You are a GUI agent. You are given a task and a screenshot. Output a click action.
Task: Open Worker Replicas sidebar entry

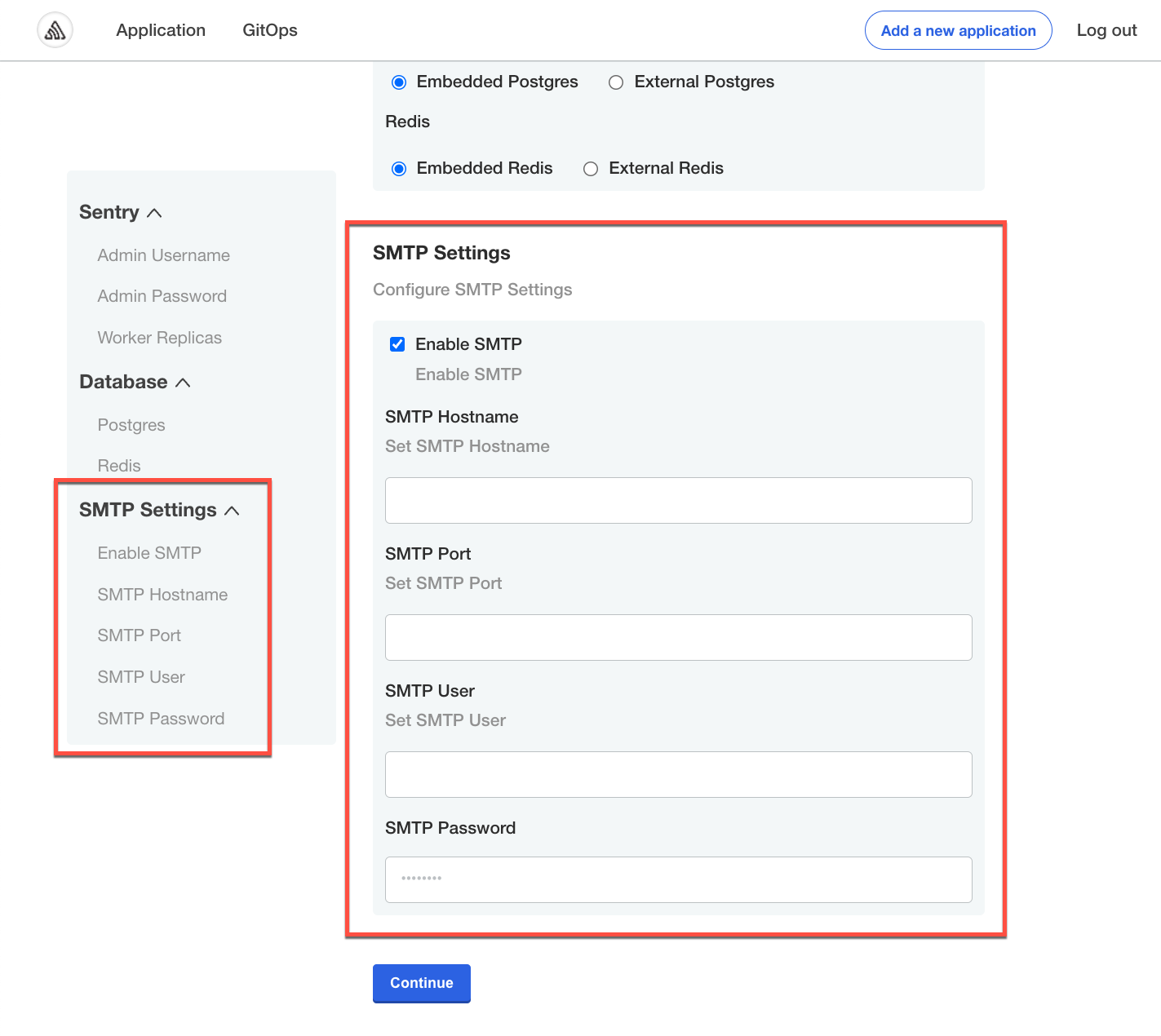click(160, 338)
